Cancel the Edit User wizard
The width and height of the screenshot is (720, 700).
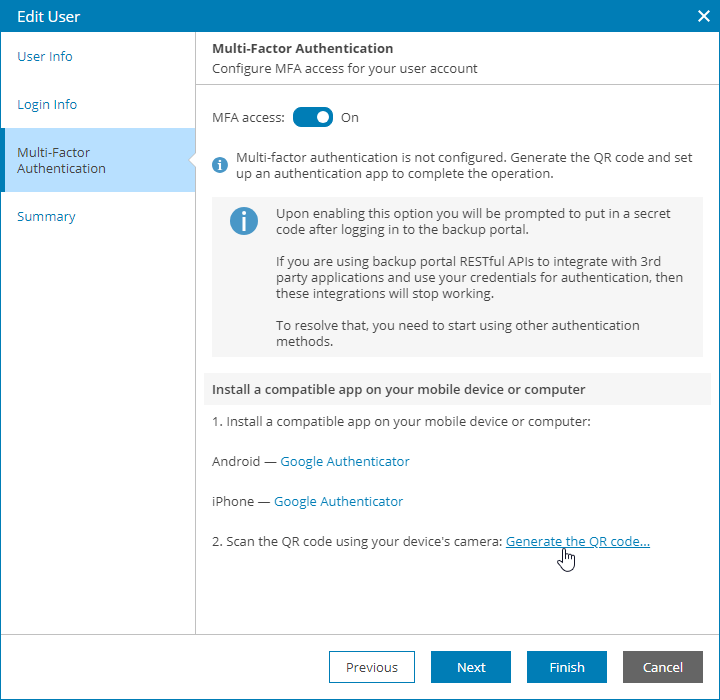tap(662, 667)
